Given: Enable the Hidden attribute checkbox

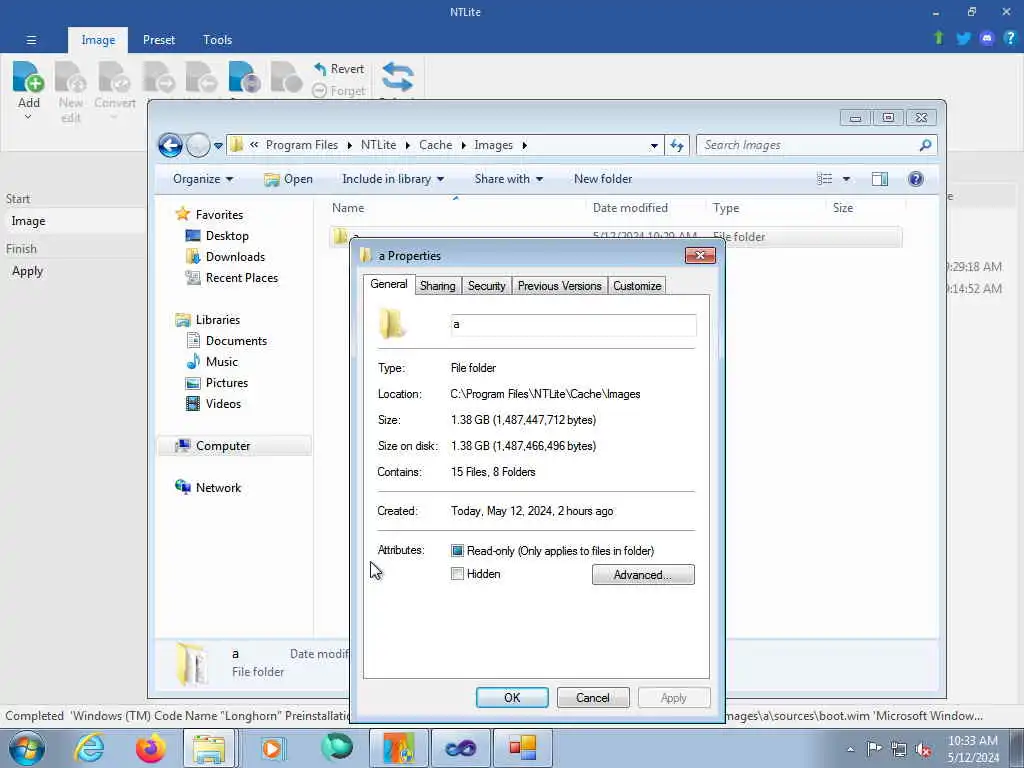Looking at the screenshot, I should pos(457,573).
